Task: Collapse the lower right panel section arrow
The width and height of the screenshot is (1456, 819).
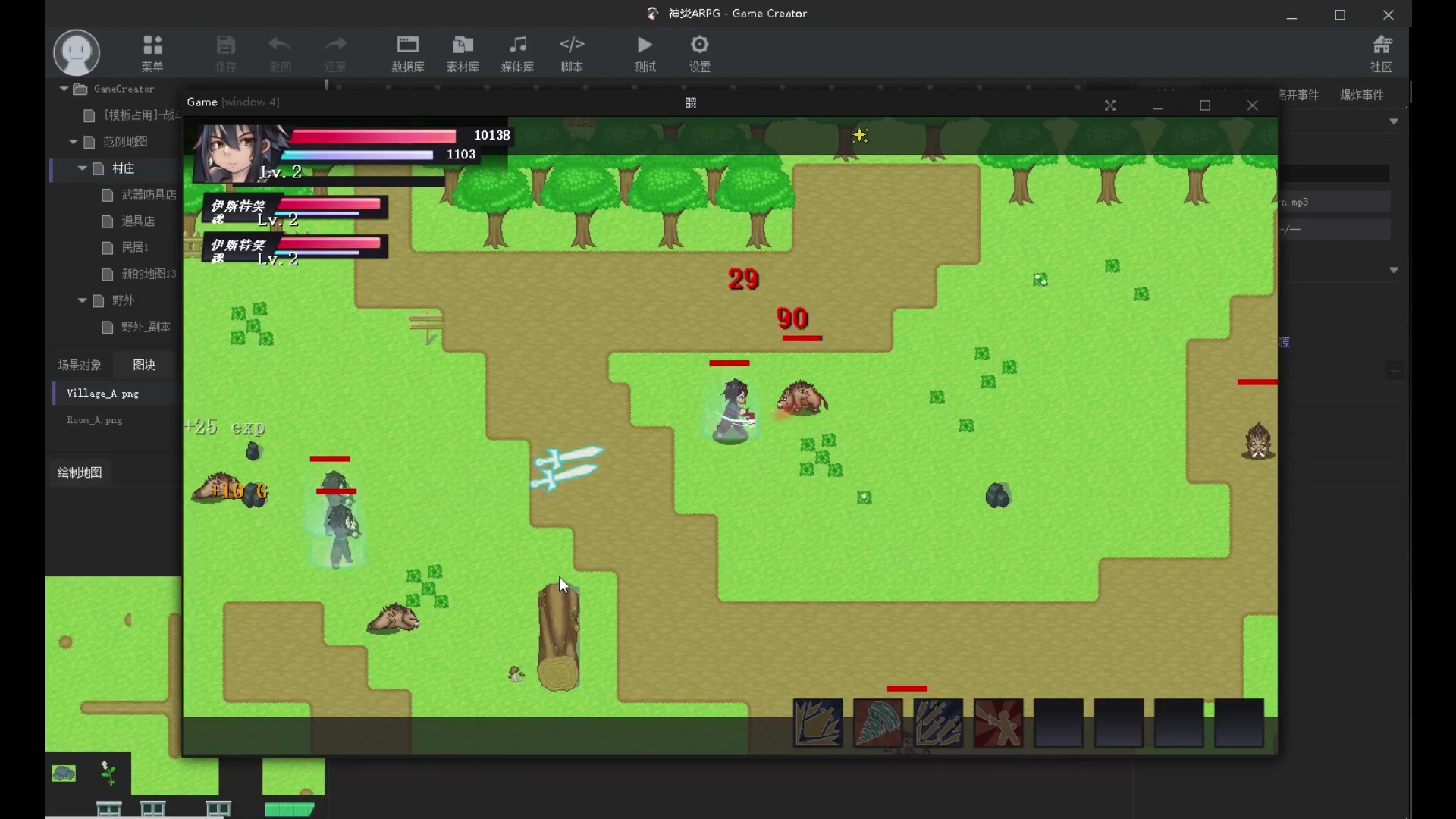Action: [1394, 270]
